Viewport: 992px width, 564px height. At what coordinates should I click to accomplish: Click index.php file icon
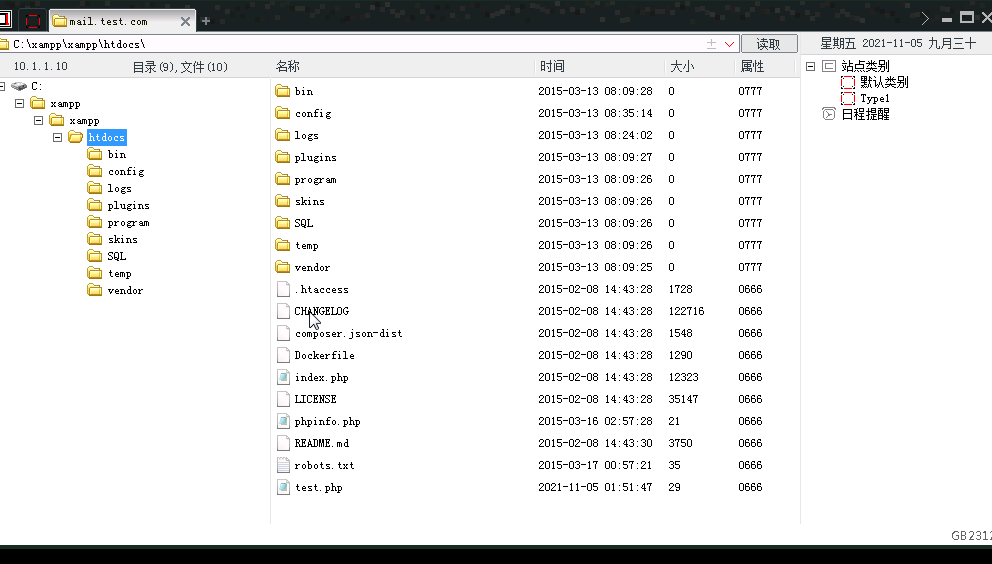[x=283, y=377]
